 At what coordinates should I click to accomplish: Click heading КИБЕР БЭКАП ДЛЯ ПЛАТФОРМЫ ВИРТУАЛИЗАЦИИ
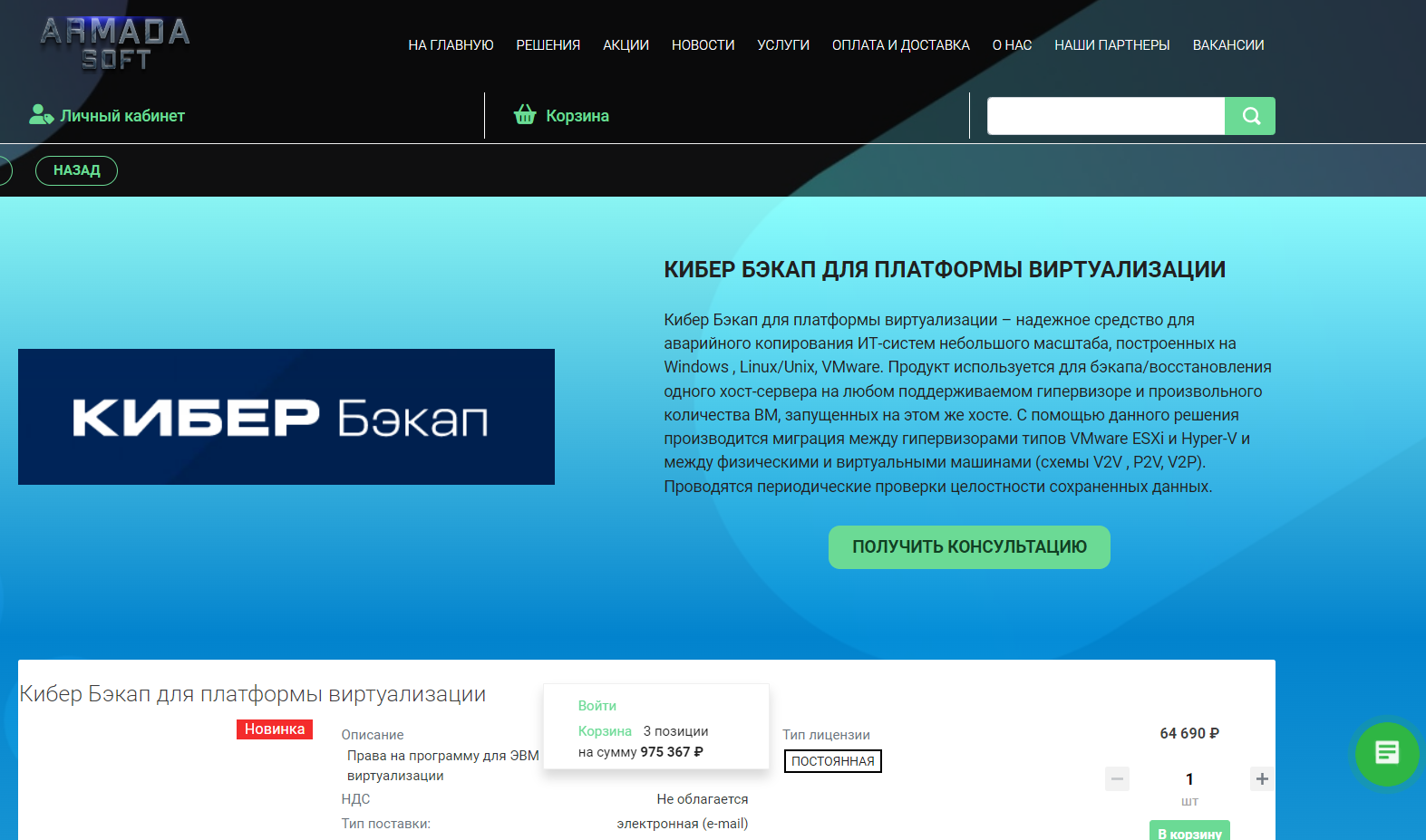click(945, 270)
